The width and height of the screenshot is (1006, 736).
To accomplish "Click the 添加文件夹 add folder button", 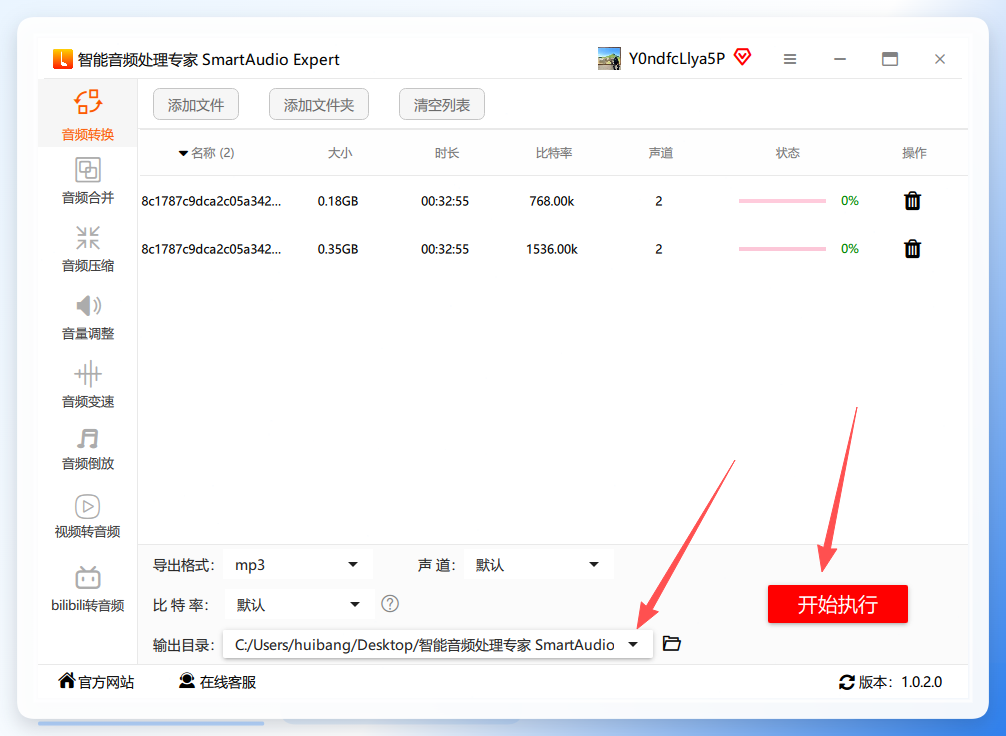I will pyautogui.click(x=319, y=105).
